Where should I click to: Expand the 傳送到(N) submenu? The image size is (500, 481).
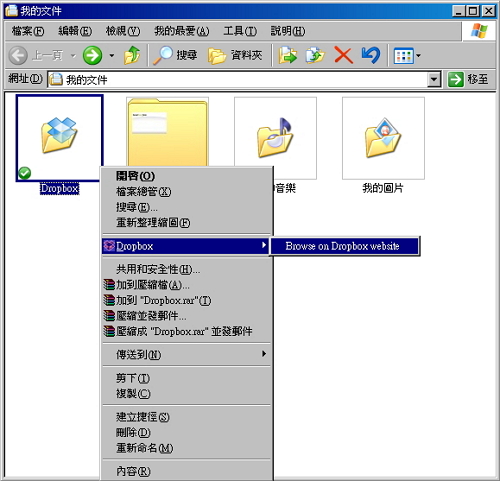click(x=264, y=354)
